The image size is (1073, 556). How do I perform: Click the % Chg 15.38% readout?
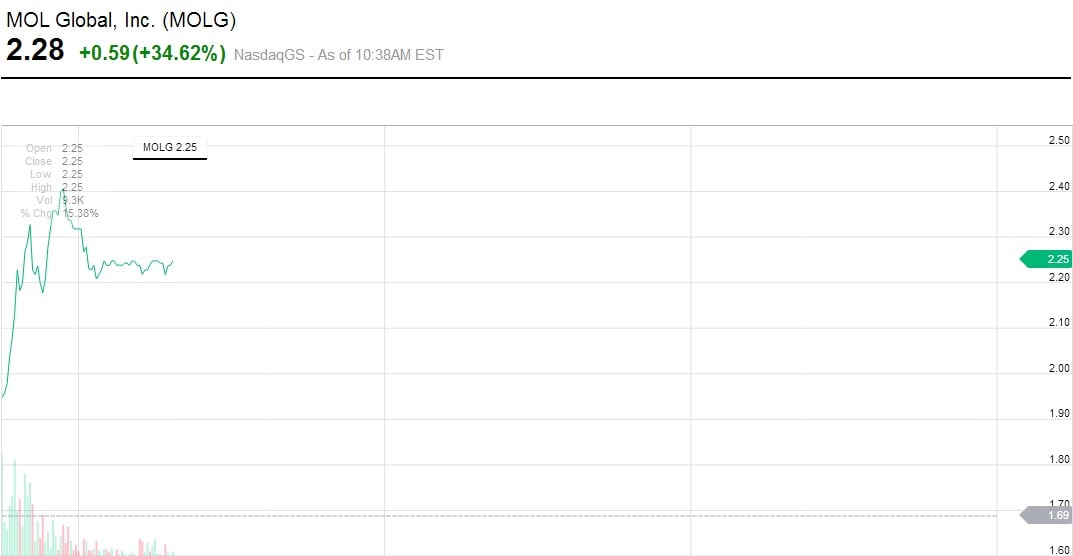pos(59,213)
